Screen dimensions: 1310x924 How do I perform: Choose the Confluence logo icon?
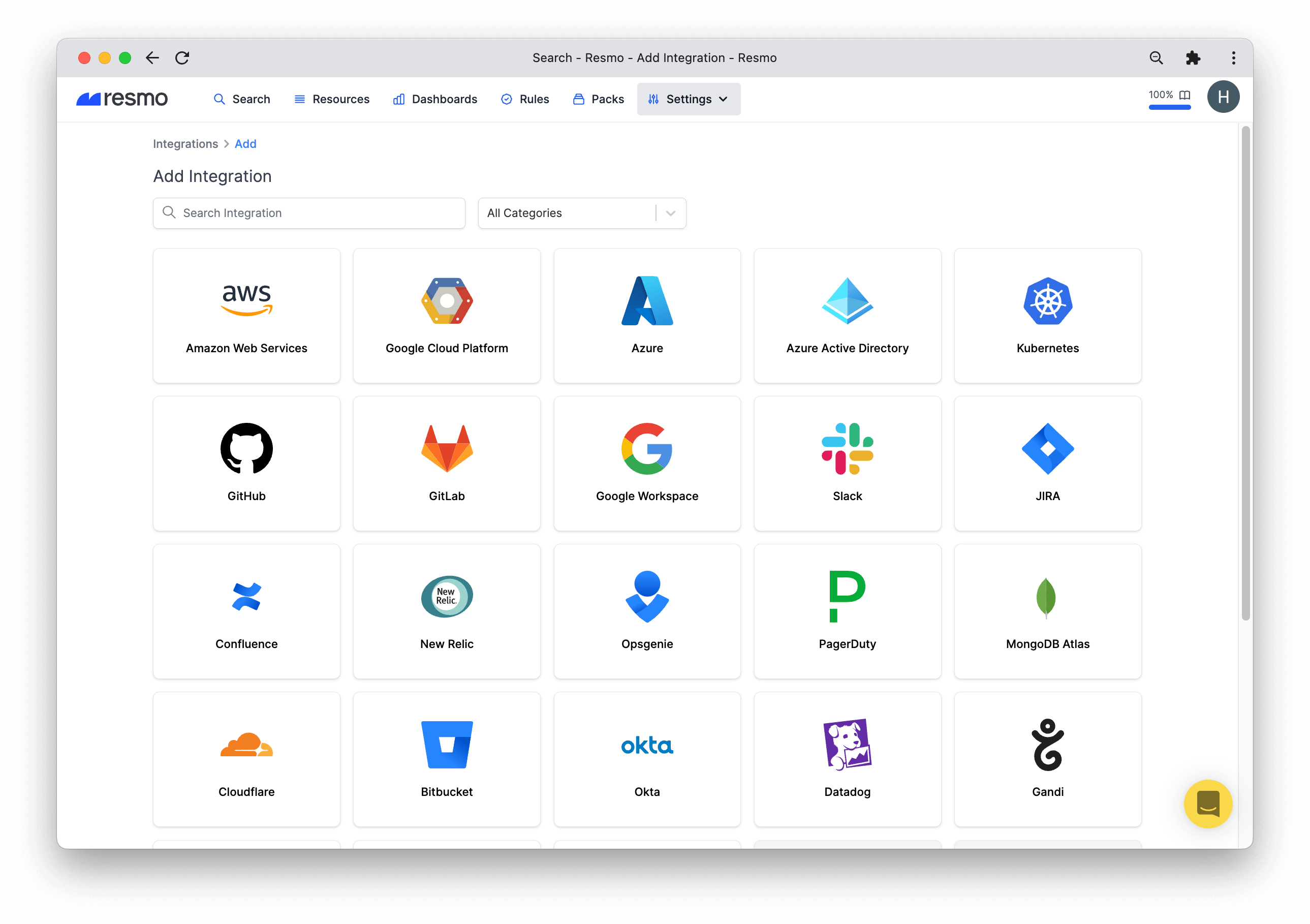click(x=246, y=596)
